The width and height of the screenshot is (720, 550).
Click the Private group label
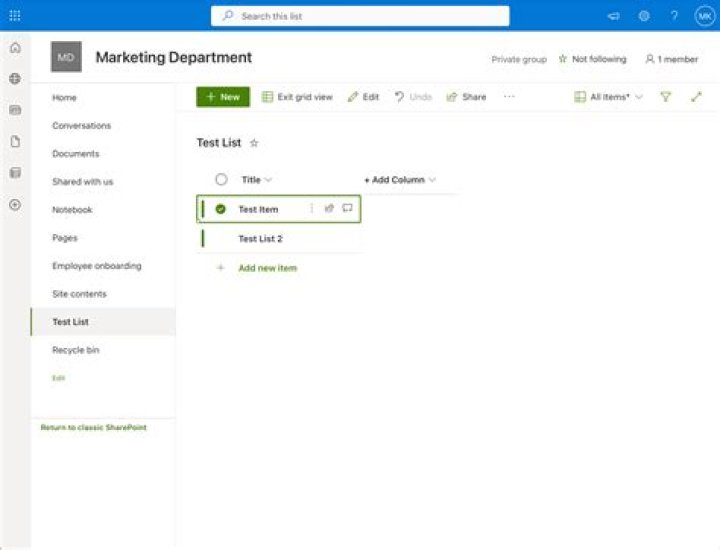pyautogui.click(x=519, y=59)
